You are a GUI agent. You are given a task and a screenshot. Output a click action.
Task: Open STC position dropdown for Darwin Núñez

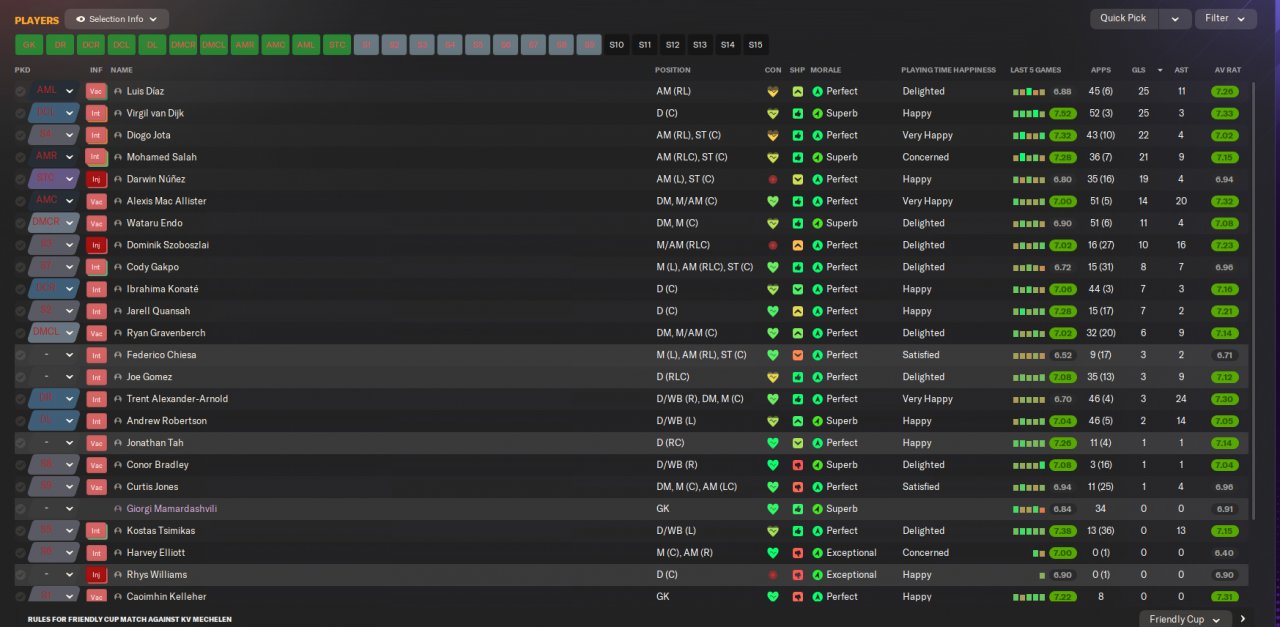54,179
